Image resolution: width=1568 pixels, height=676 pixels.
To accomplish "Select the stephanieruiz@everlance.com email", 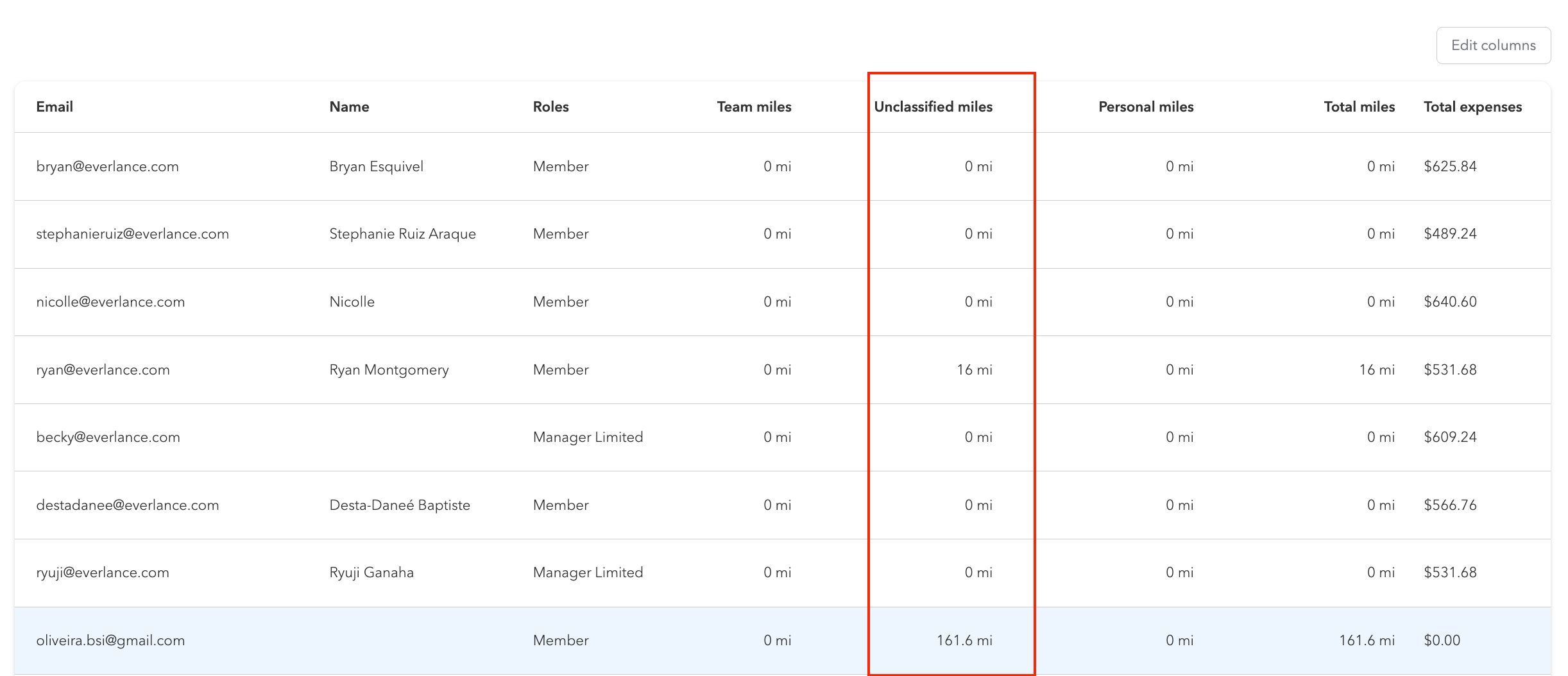I will pyautogui.click(x=132, y=234).
